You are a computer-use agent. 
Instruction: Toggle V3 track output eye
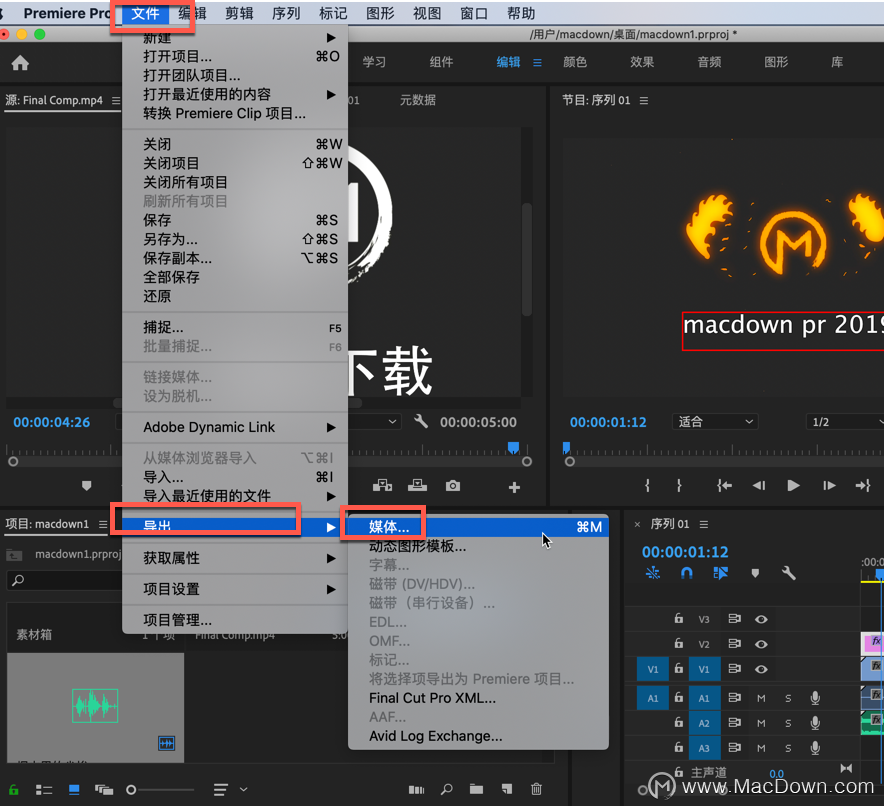point(761,619)
